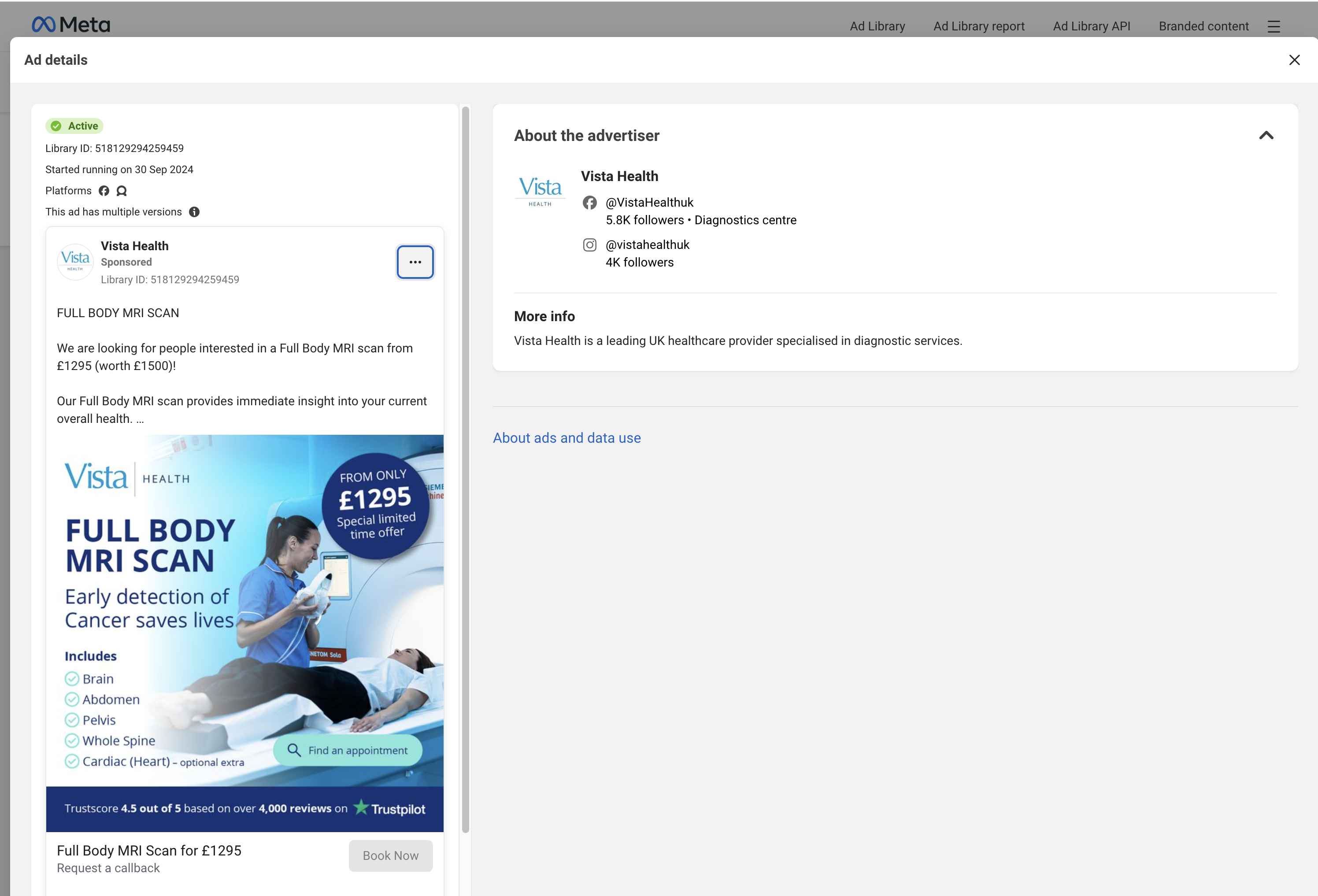Click the ad details scrollbar

(x=466, y=470)
